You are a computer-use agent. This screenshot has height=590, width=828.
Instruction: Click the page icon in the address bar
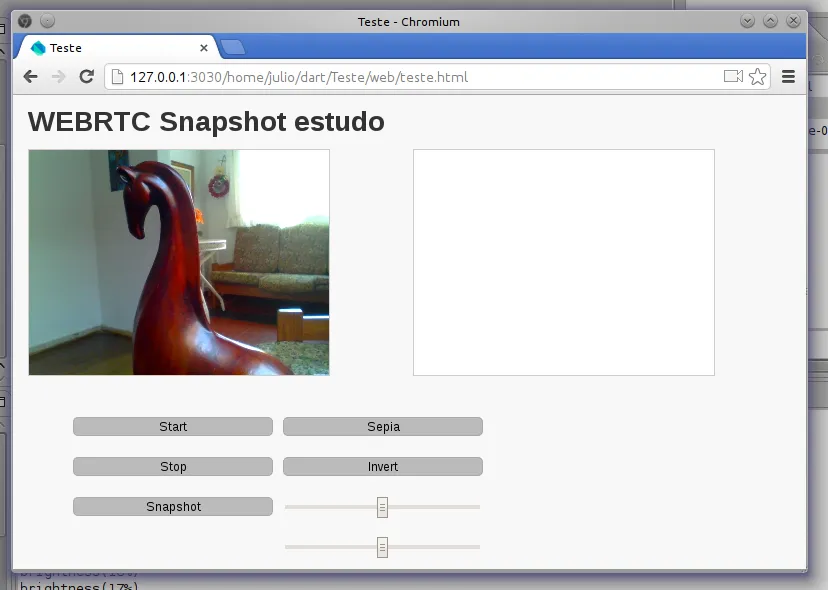117,77
